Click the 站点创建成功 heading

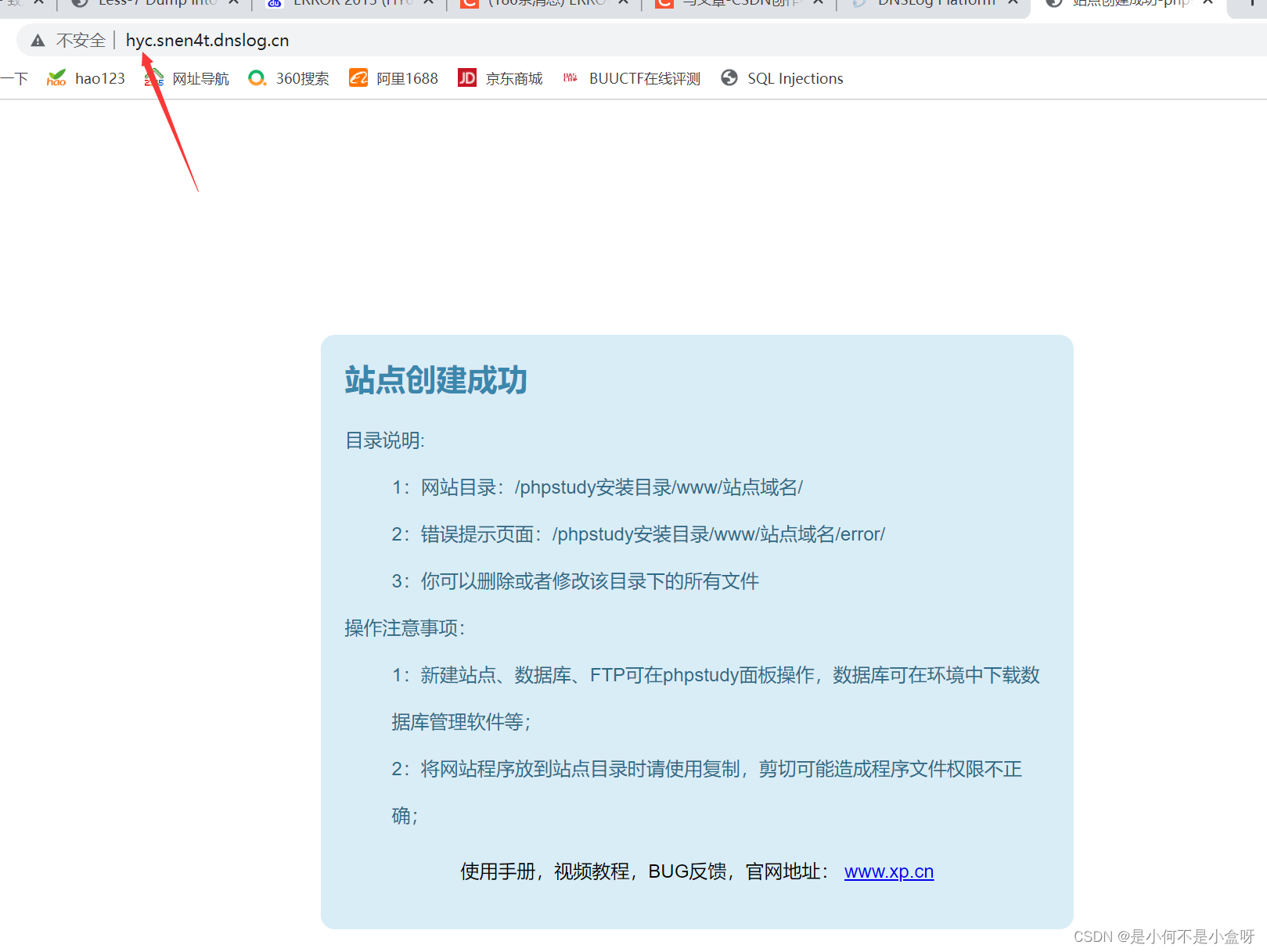point(436,380)
